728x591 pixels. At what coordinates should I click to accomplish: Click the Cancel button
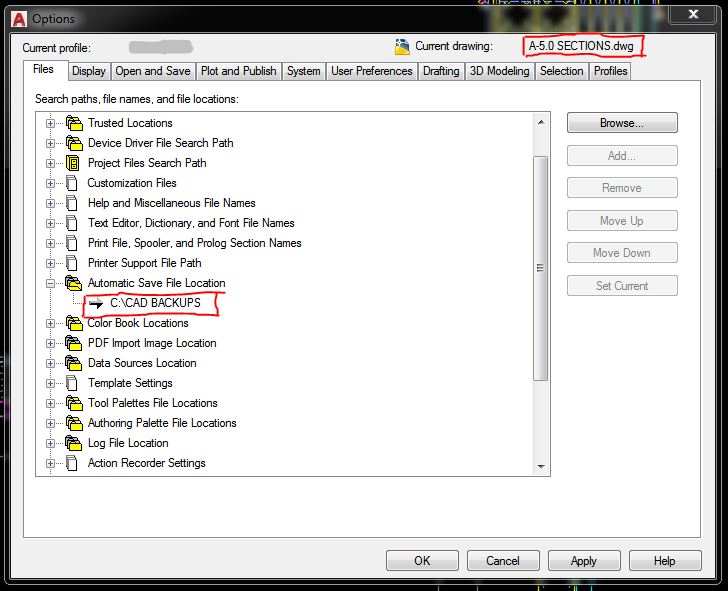click(503, 561)
